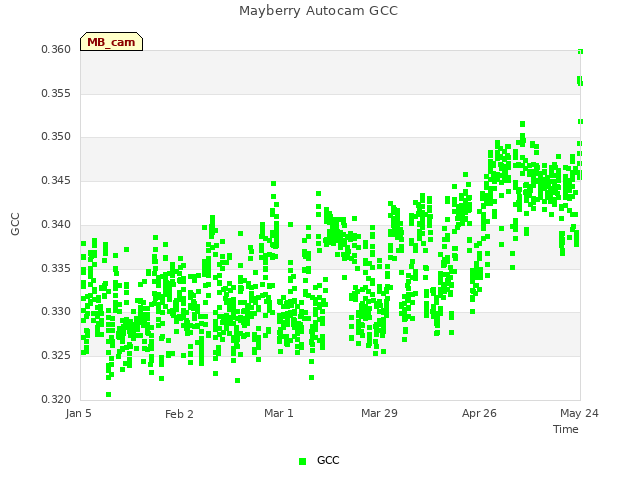
Task: Click the 0.340 y-axis value
Action: click(x=56, y=224)
